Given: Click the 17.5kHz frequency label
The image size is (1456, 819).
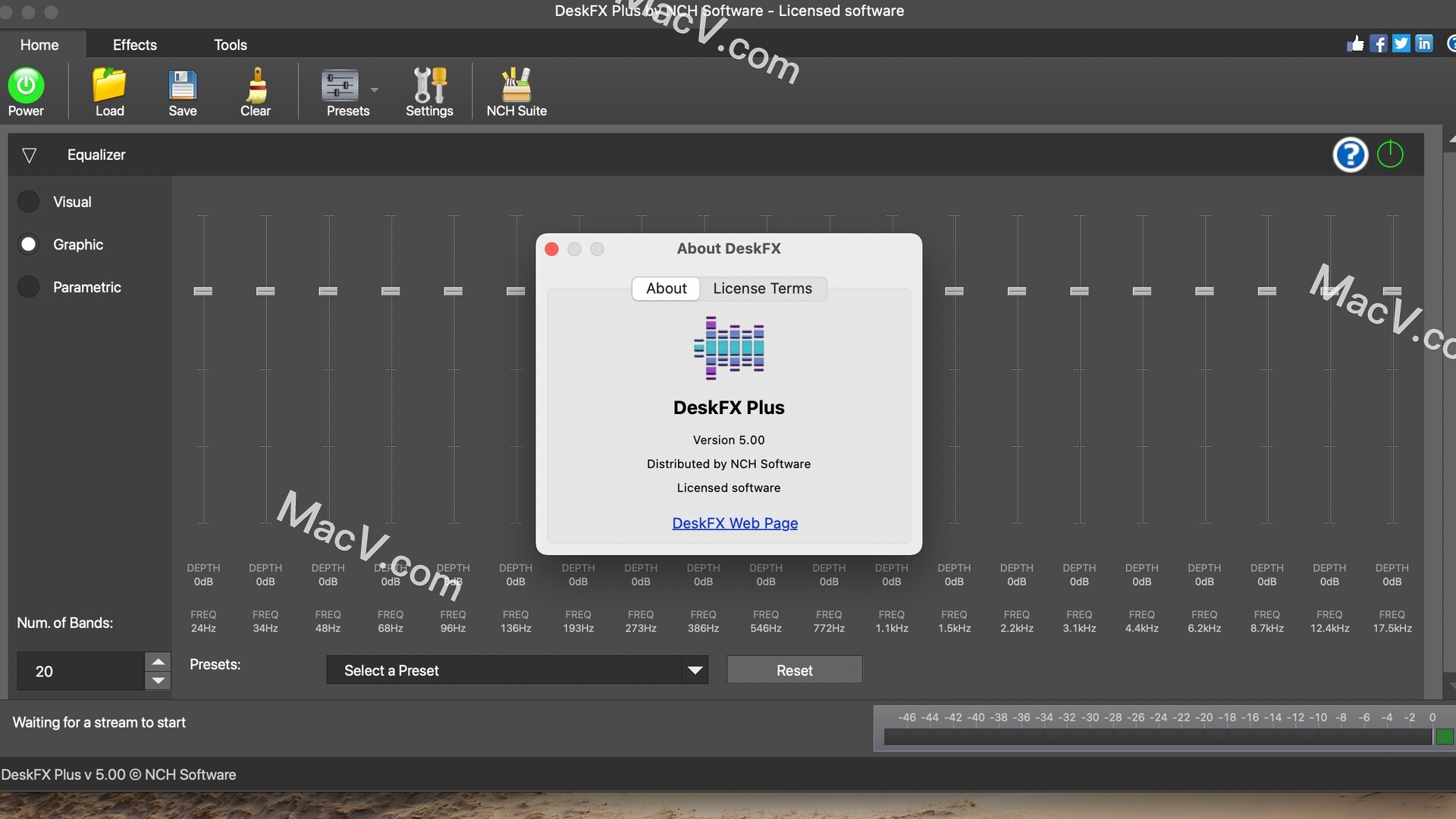Looking at the screenshot, I should (1392, 629).
